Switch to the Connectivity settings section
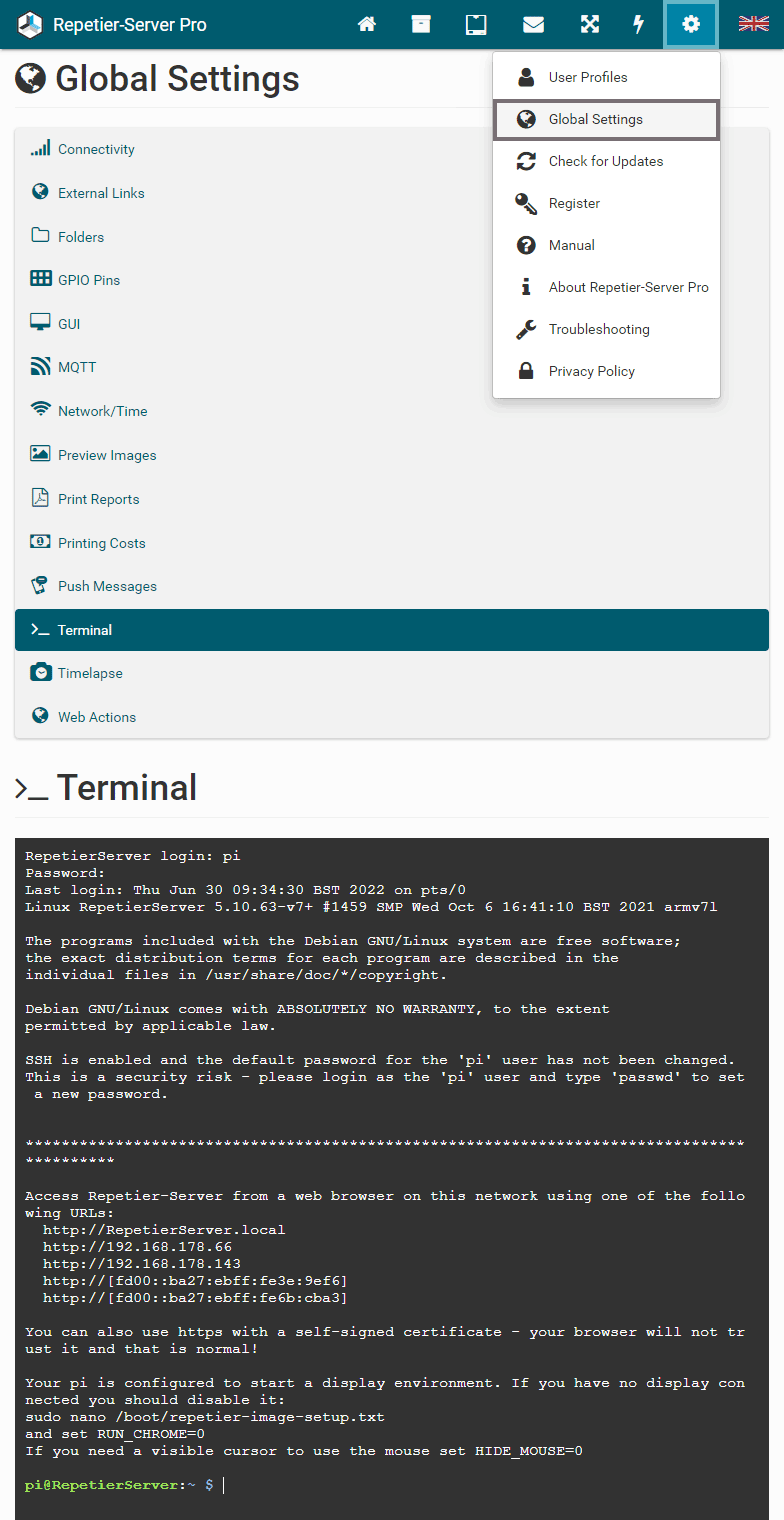Viewport: 784px width, 1520px height. (96, 149)
